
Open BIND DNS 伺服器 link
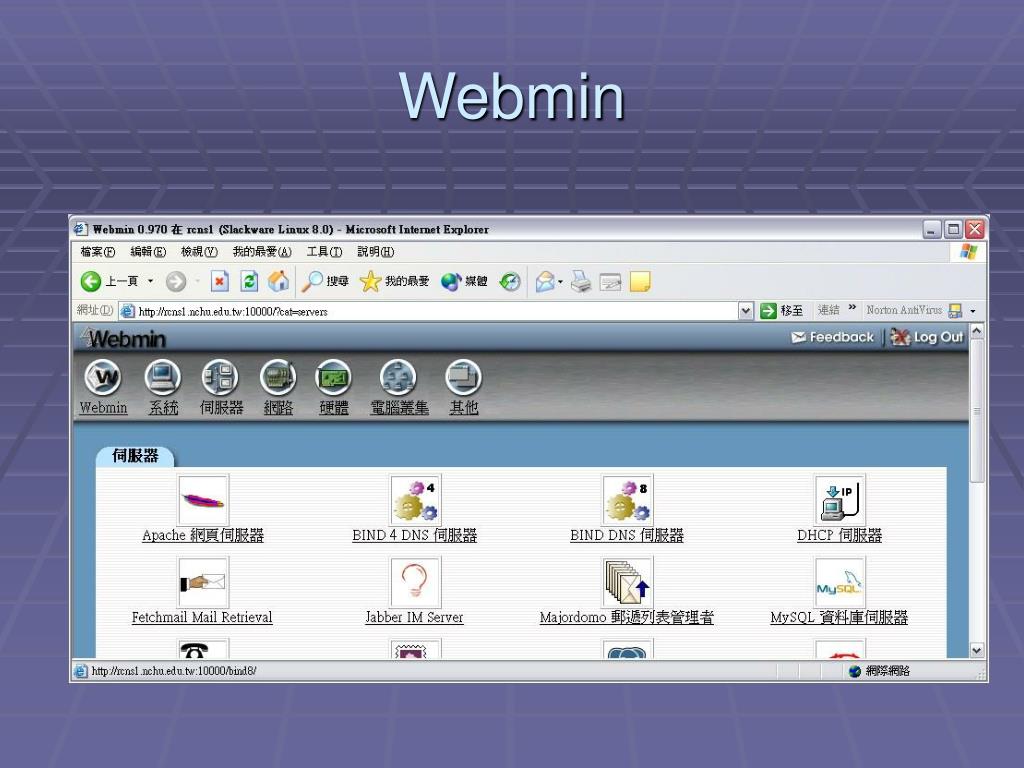[627, 536]
